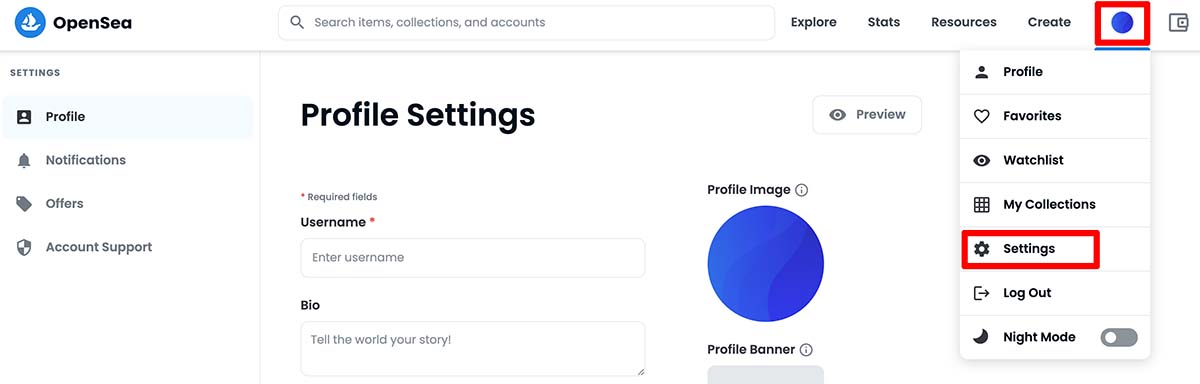Click the Preview button

pos(867,115)
